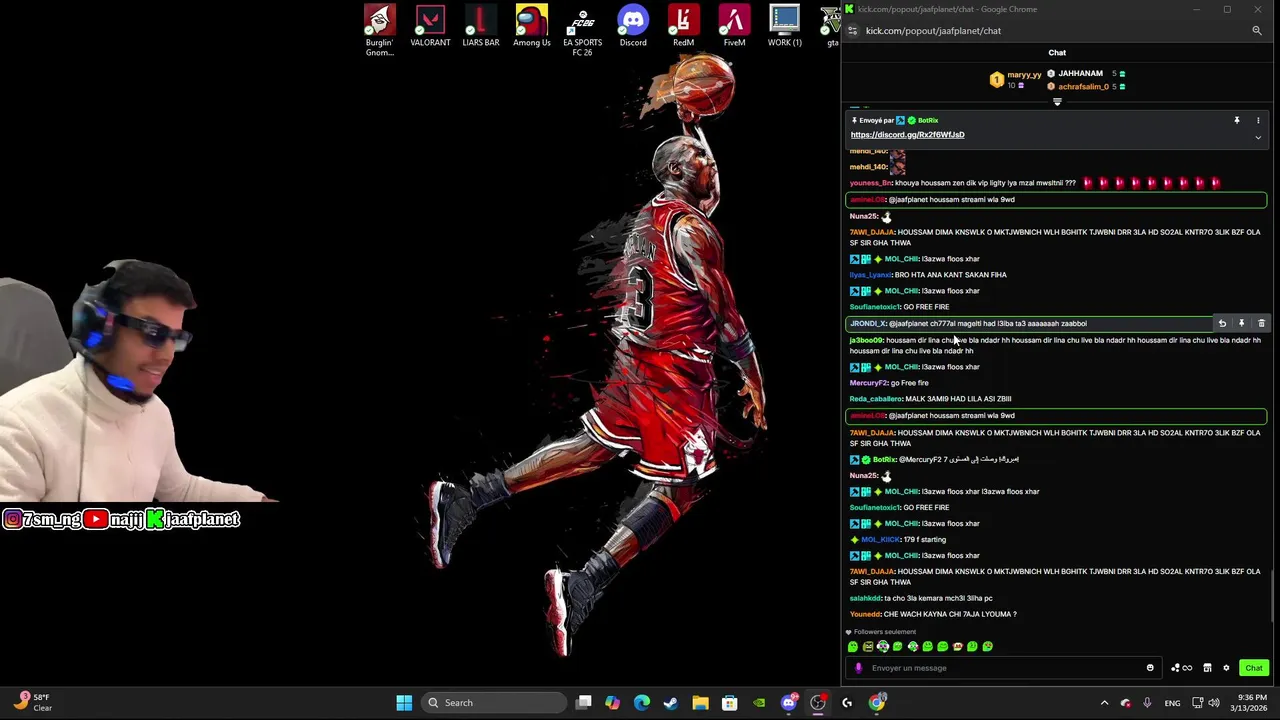Open achrafsalim_0 leaderboard entry
1280x720 pixels.
coord(1085,87)
